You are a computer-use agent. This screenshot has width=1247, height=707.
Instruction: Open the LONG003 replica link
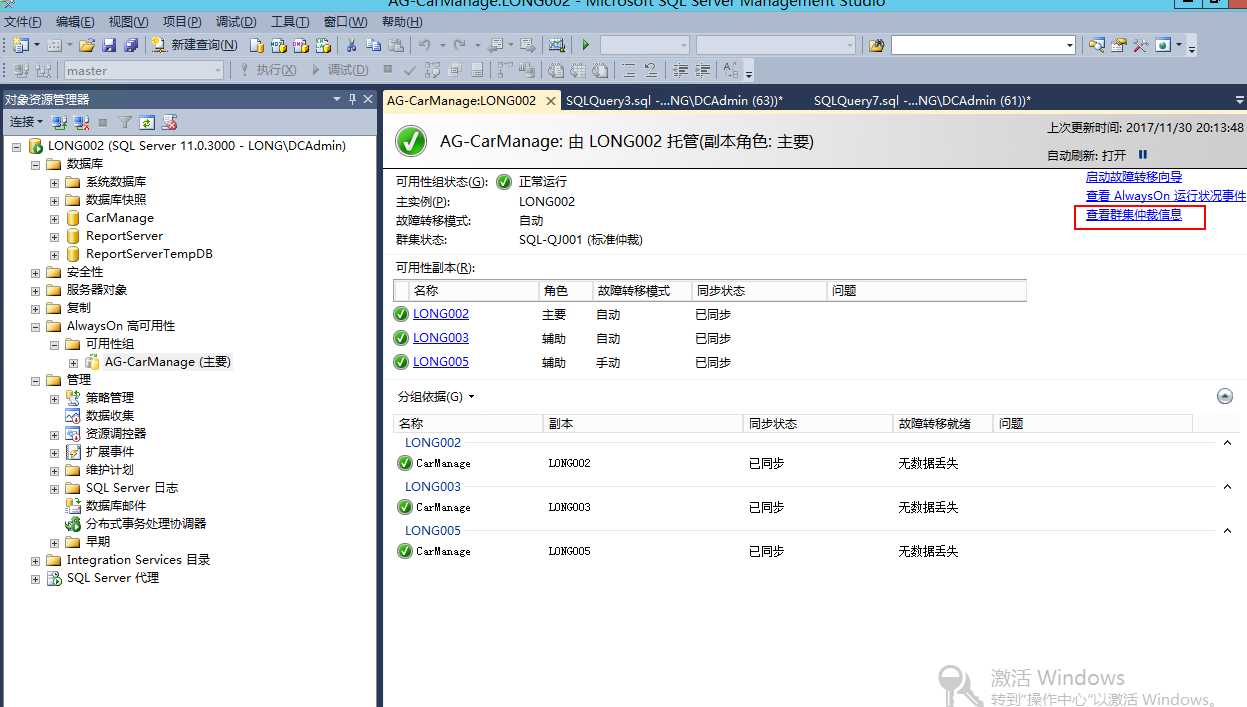coord(441,338)
